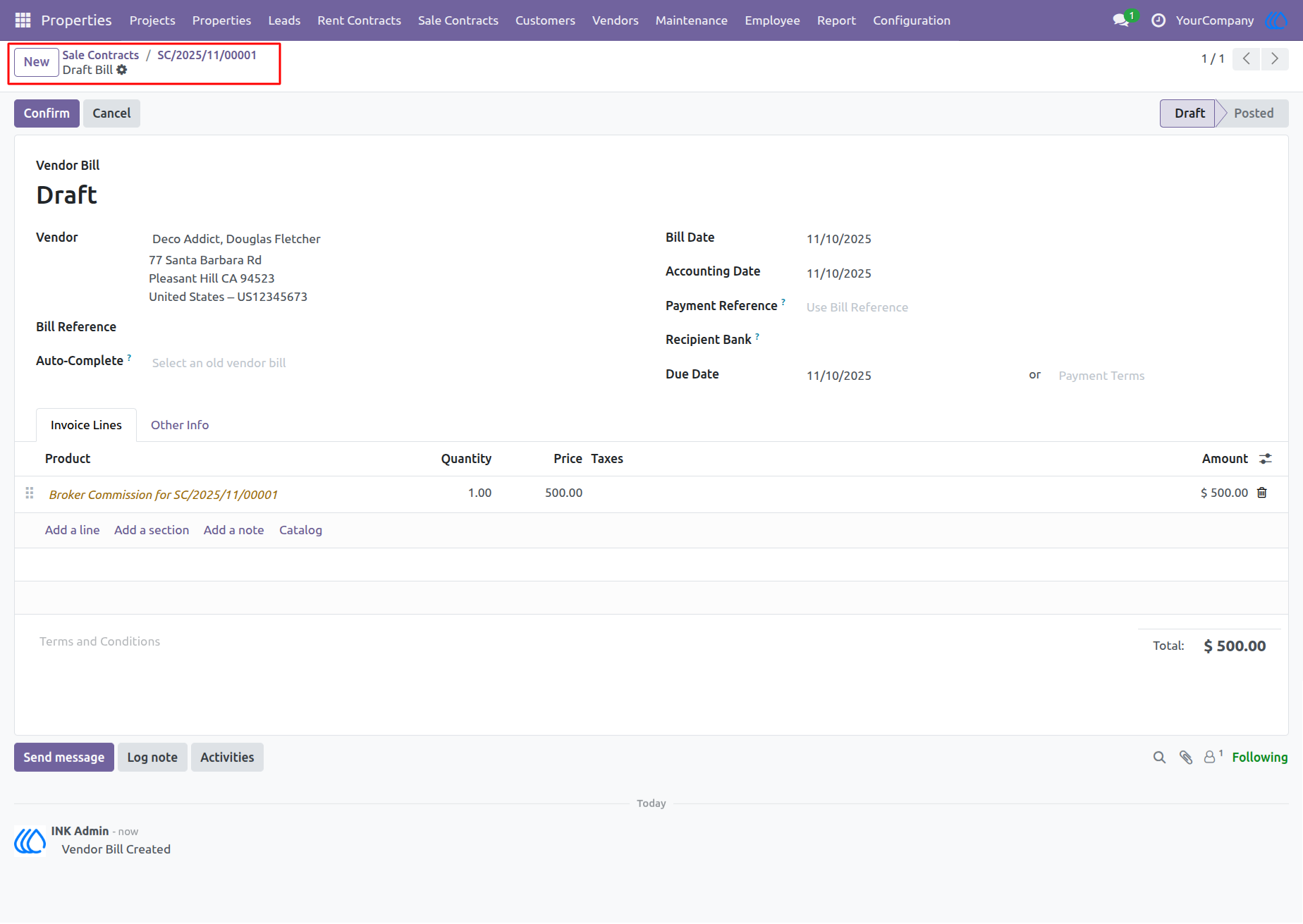The height and width of the screenshot is (924, 1303).
Task: Open the activities clock icon
Action: pos(1158,20)
